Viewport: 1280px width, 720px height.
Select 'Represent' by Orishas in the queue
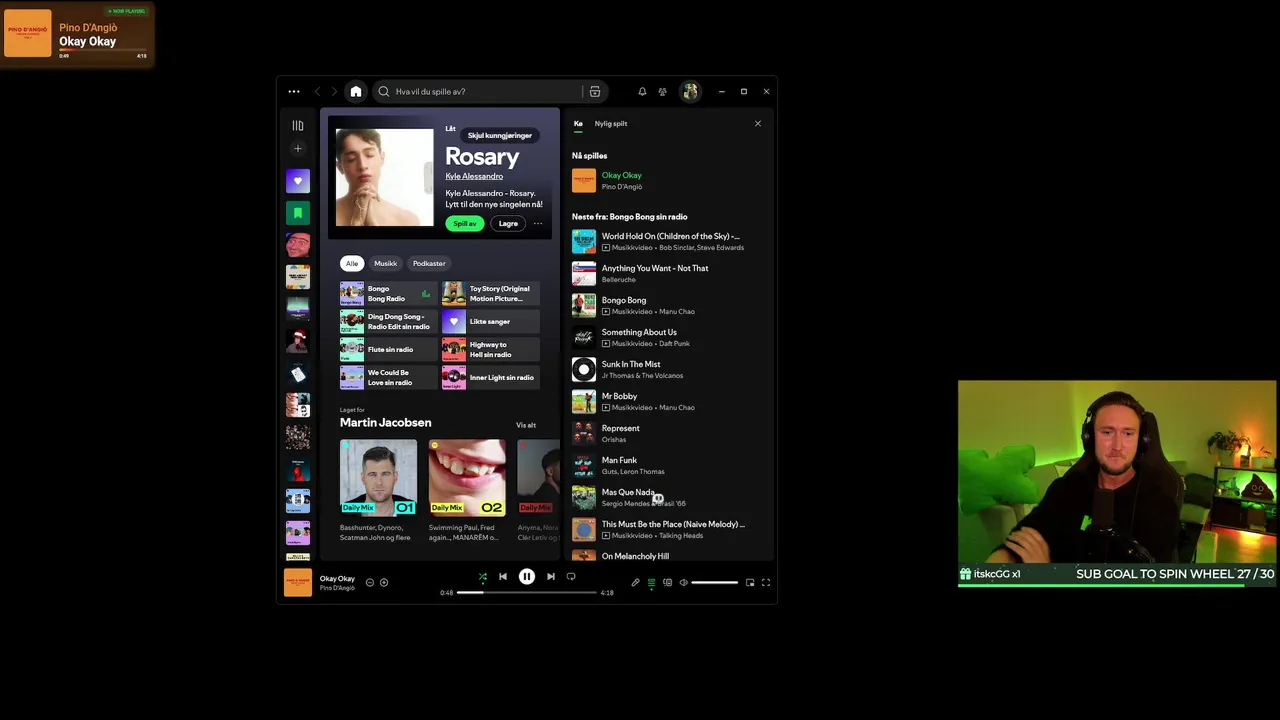(668, 434)
